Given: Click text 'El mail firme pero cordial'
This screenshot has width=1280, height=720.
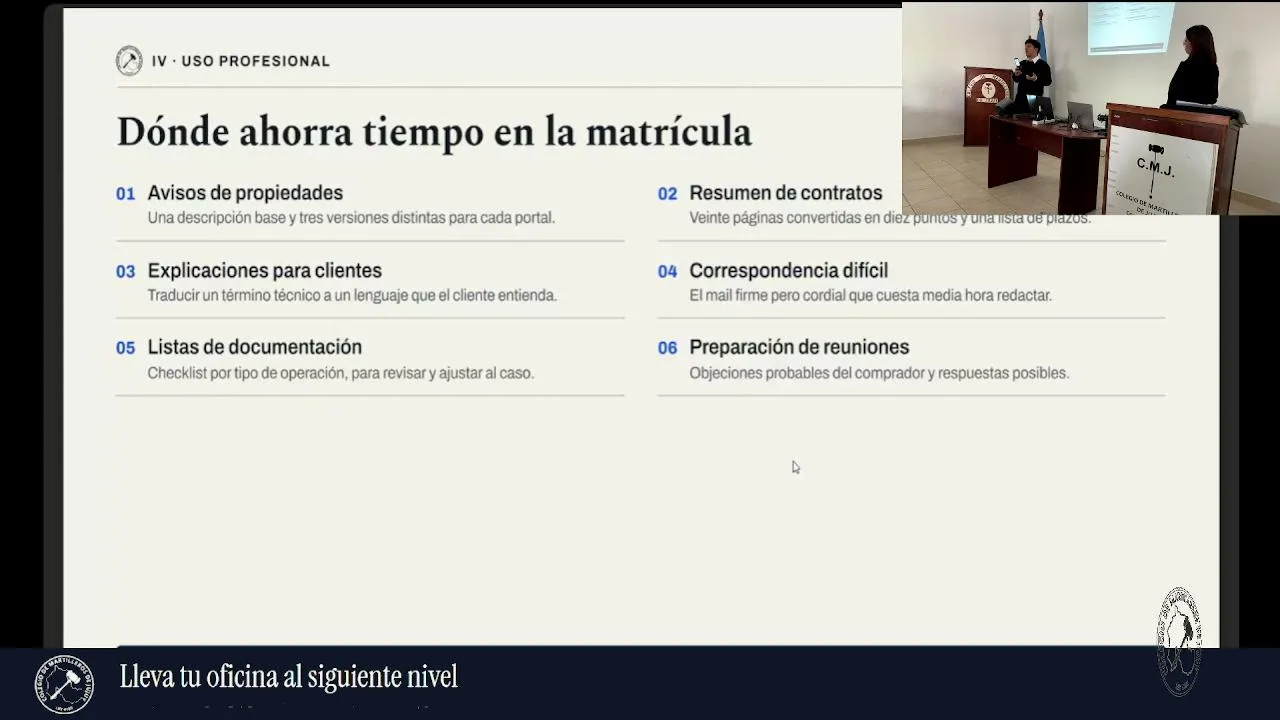Looking at the screenshot, I should pyautogui.click(x=770, y=296).
